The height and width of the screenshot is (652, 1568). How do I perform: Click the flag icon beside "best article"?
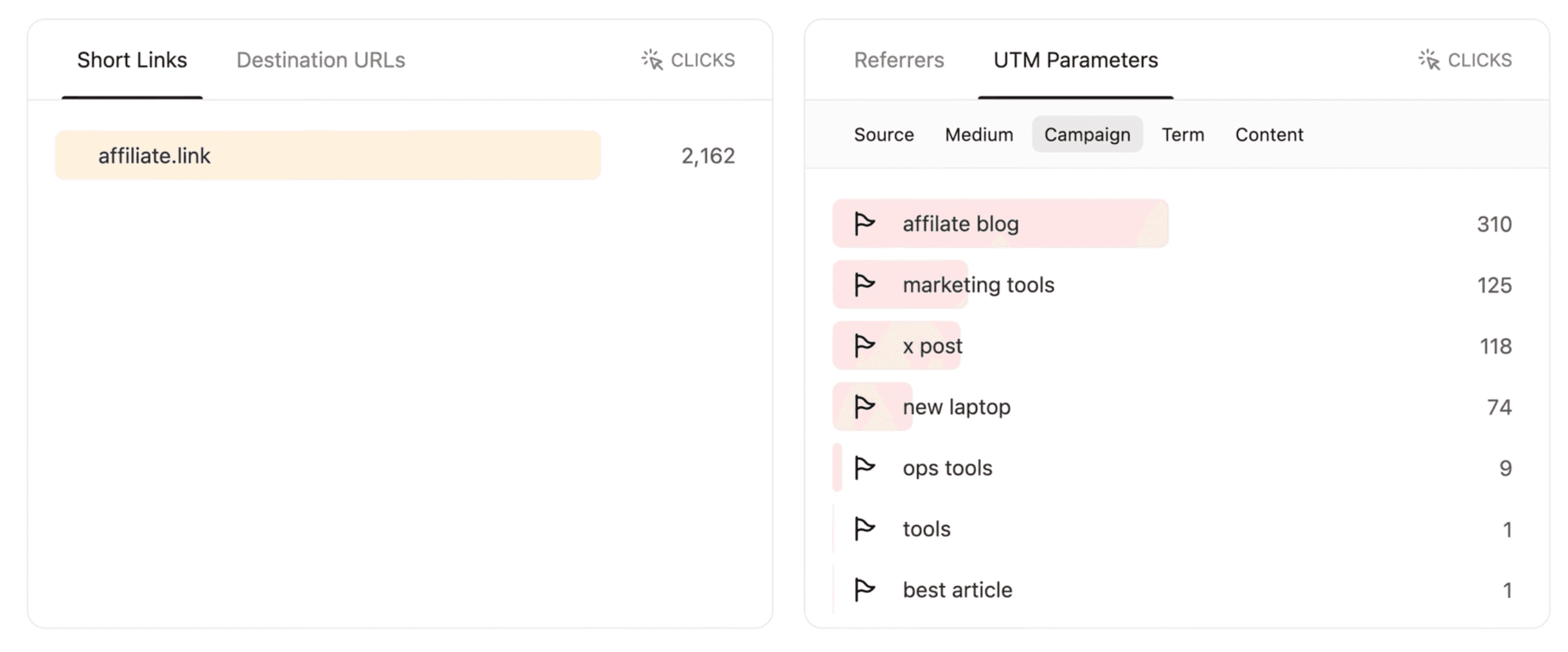(x=864, y=589)
